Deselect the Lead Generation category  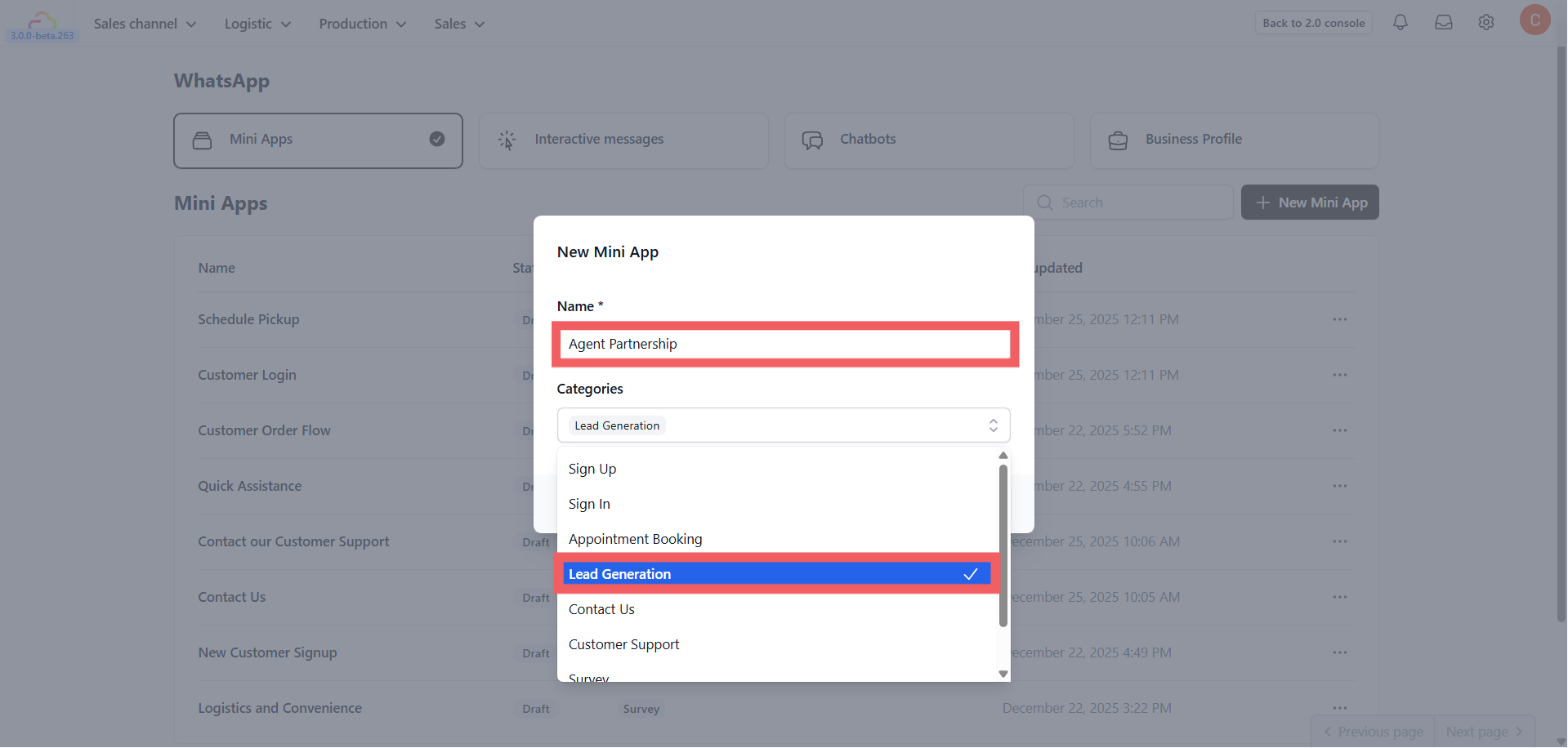(x=777, y=574)
